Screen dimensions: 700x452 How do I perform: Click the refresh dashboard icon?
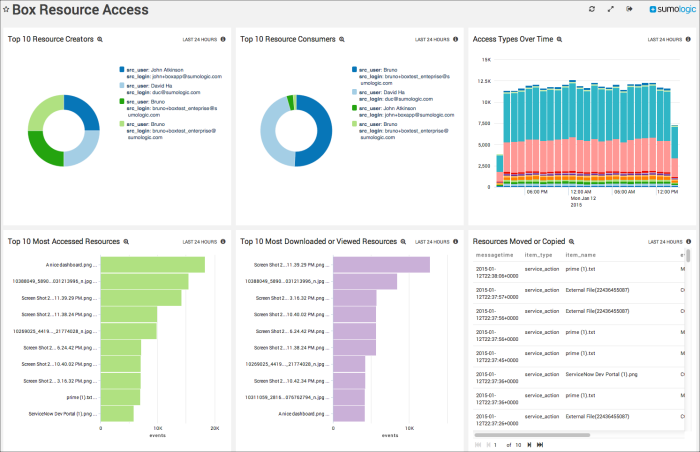[x=593, y=9]
